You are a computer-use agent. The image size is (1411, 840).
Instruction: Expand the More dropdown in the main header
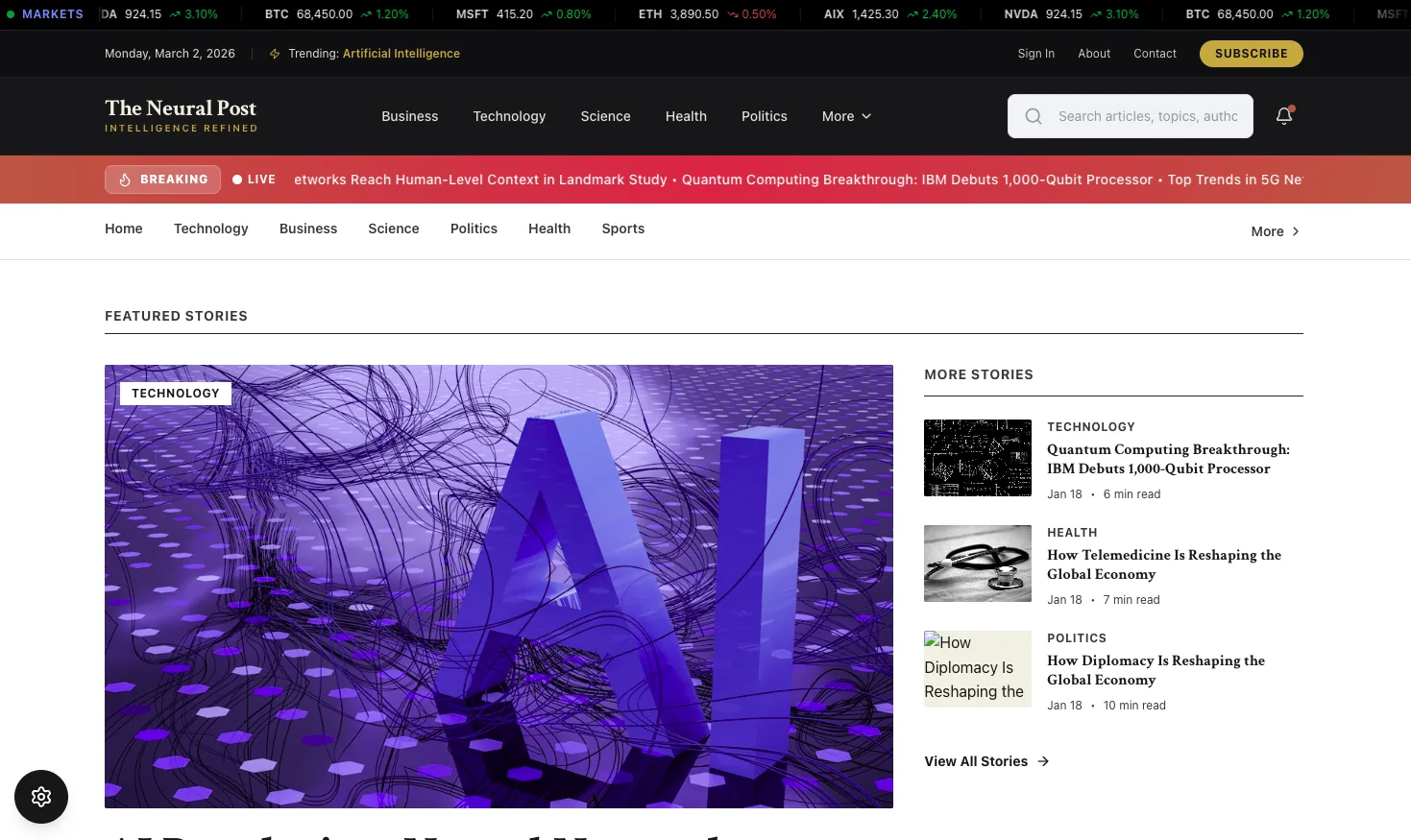pyautogui.click(x=845, y=116)
